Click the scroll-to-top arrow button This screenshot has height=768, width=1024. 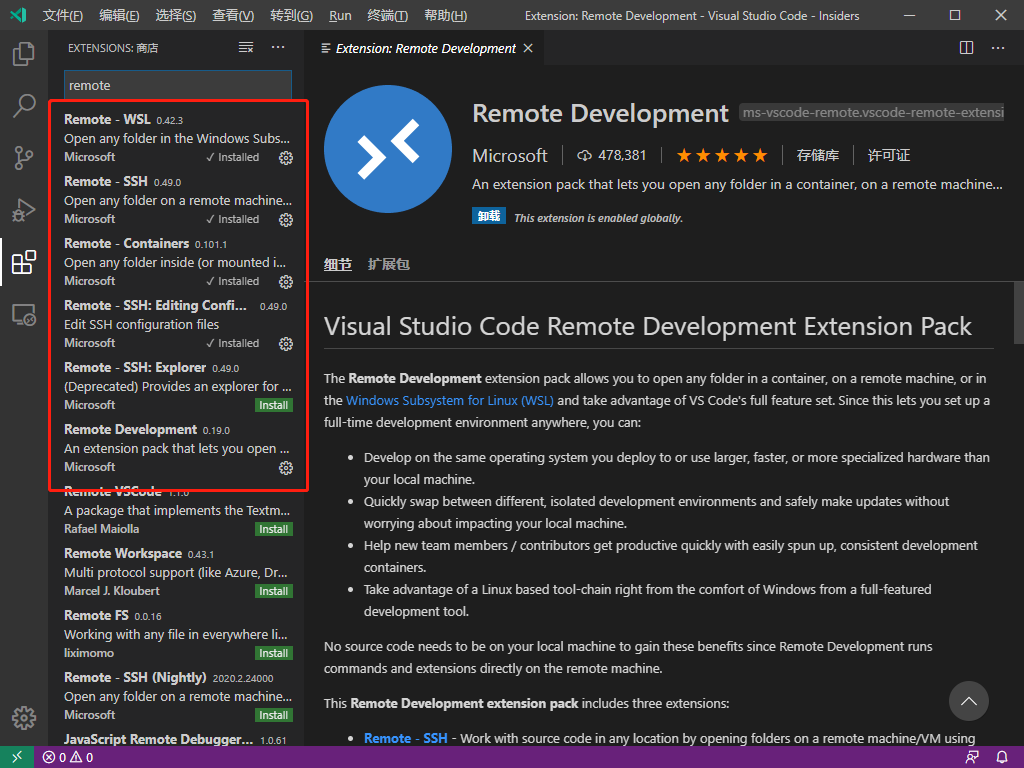tap(968, 701)
